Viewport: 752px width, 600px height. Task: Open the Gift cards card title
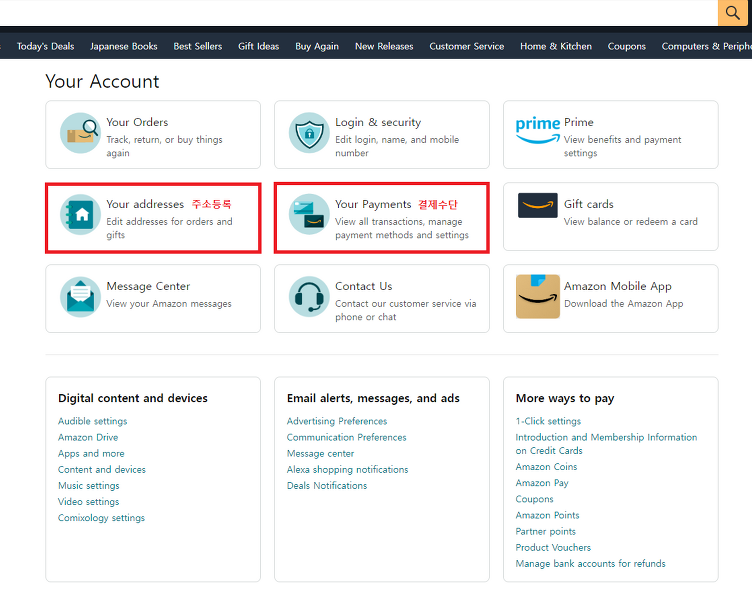tap(588, 204)
